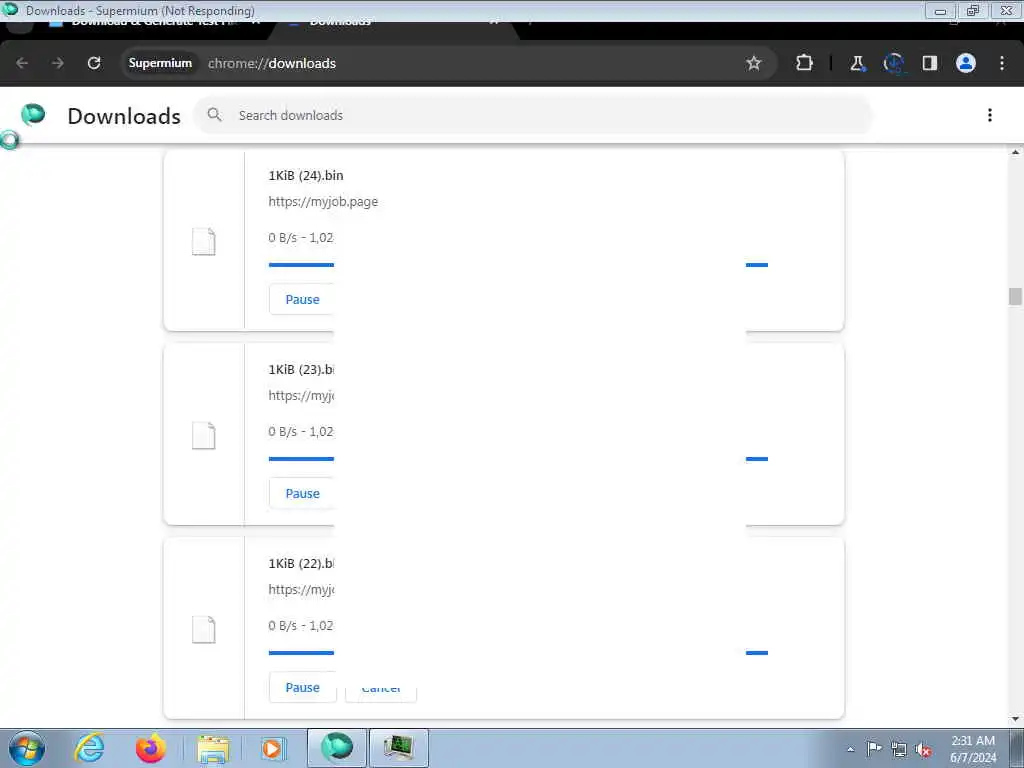Screen dimensions: 1024x768
Task: Open the downloads toolbar icon
Action: point(893,63)
